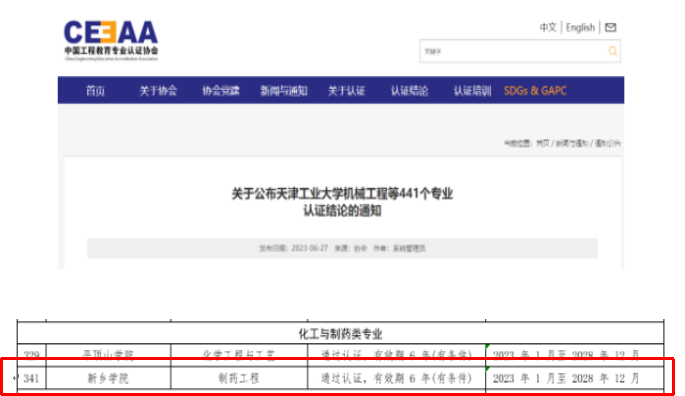Open SDGs & GAPC navigation item
Screen dimensions: 685x396
[535, 91]
